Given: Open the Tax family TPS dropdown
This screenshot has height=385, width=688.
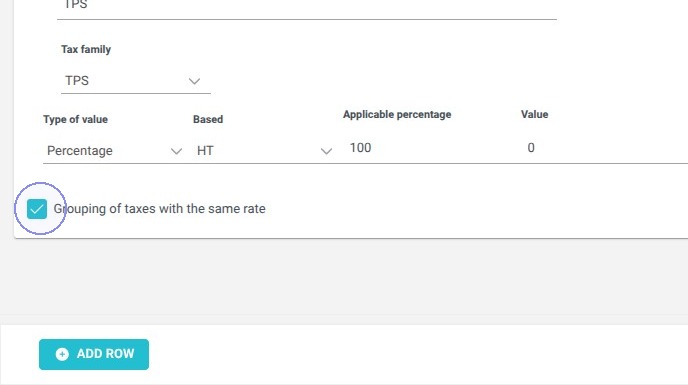Looking at the screenshot, I should point(136,81).
